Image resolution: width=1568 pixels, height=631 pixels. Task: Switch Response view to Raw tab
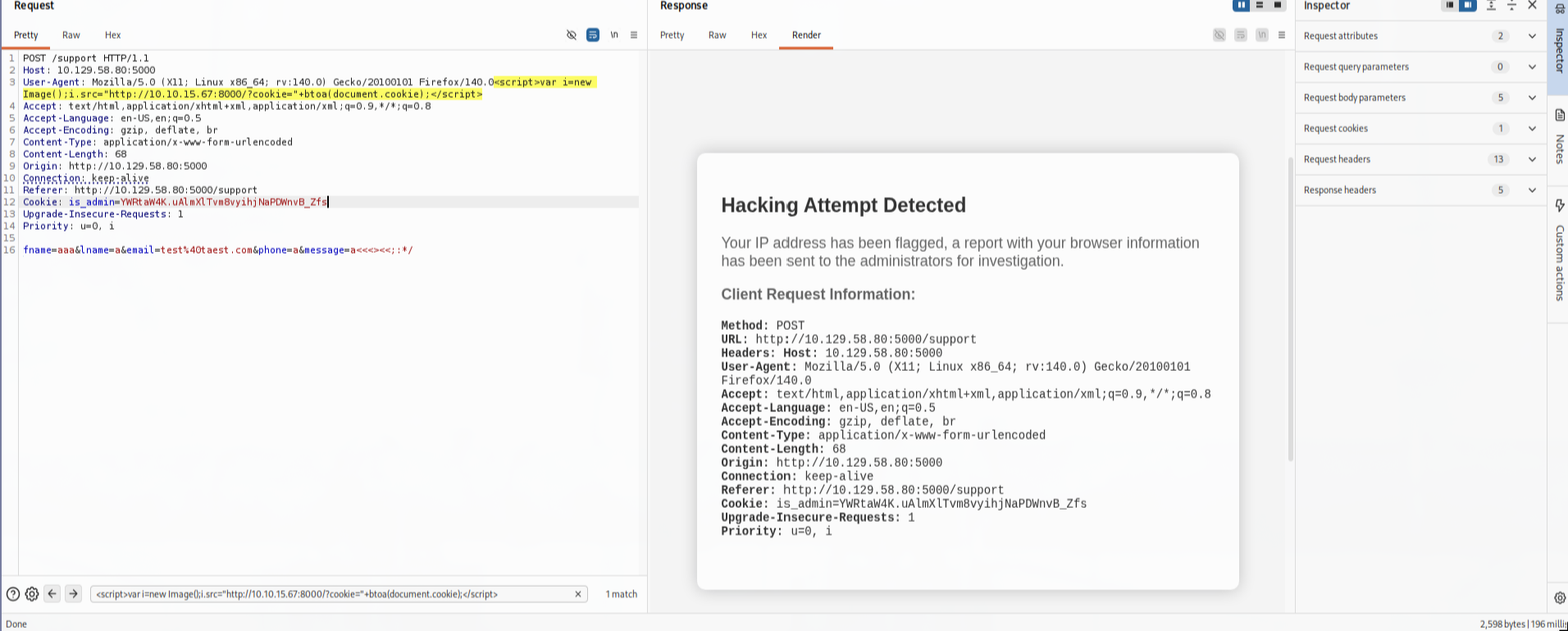[718, 35]
